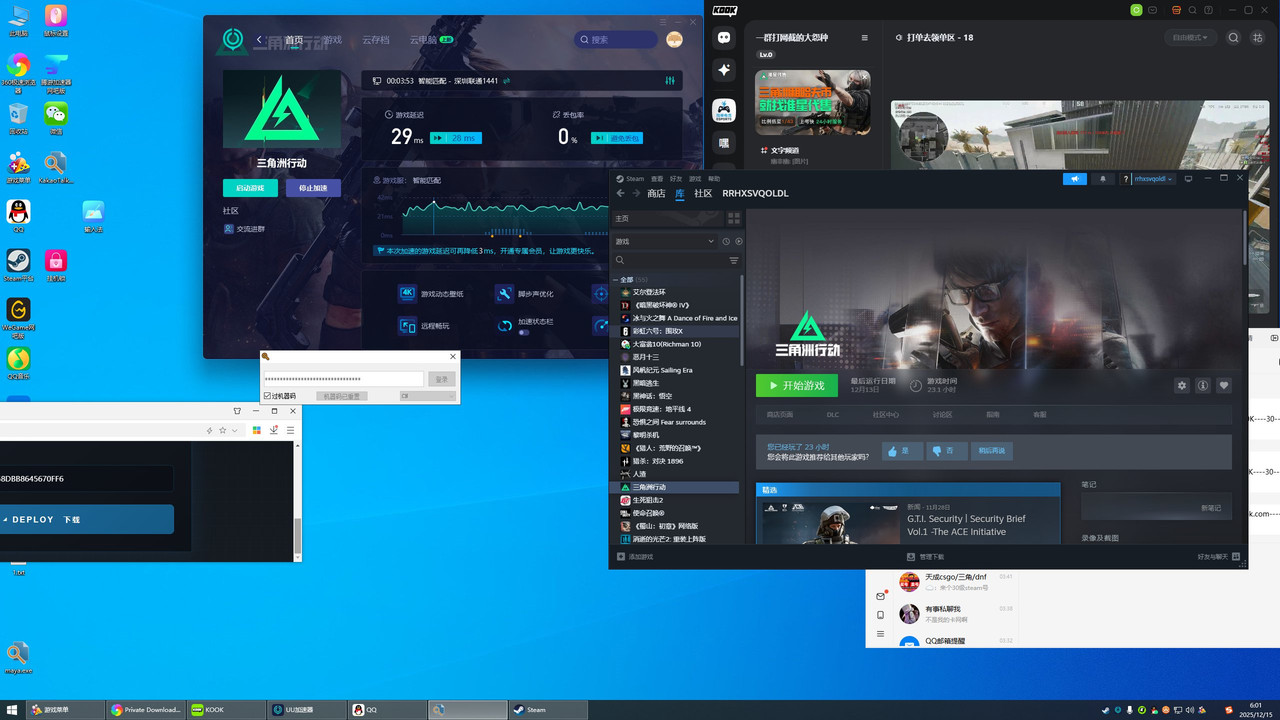
Task: Click ready-to-play filter icon in Steam sidebar
Action: 739,241
